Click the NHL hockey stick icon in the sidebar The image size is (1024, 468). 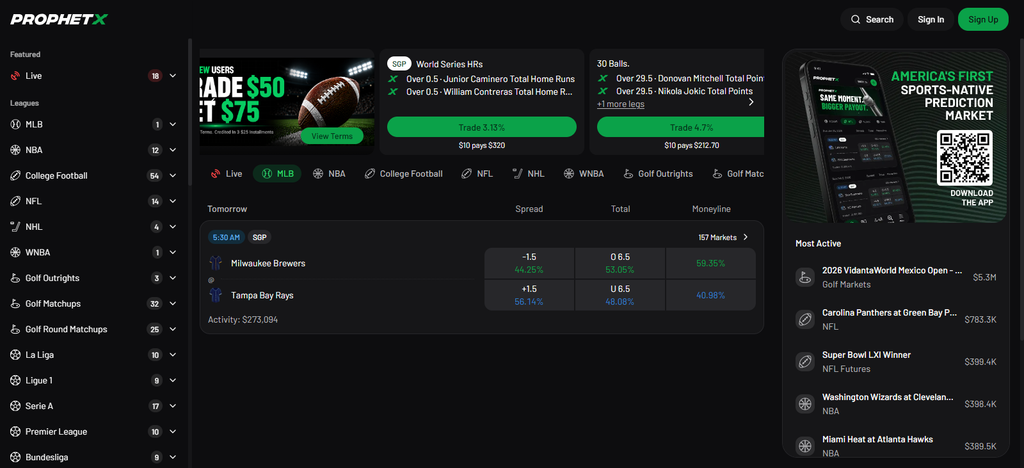16,226
